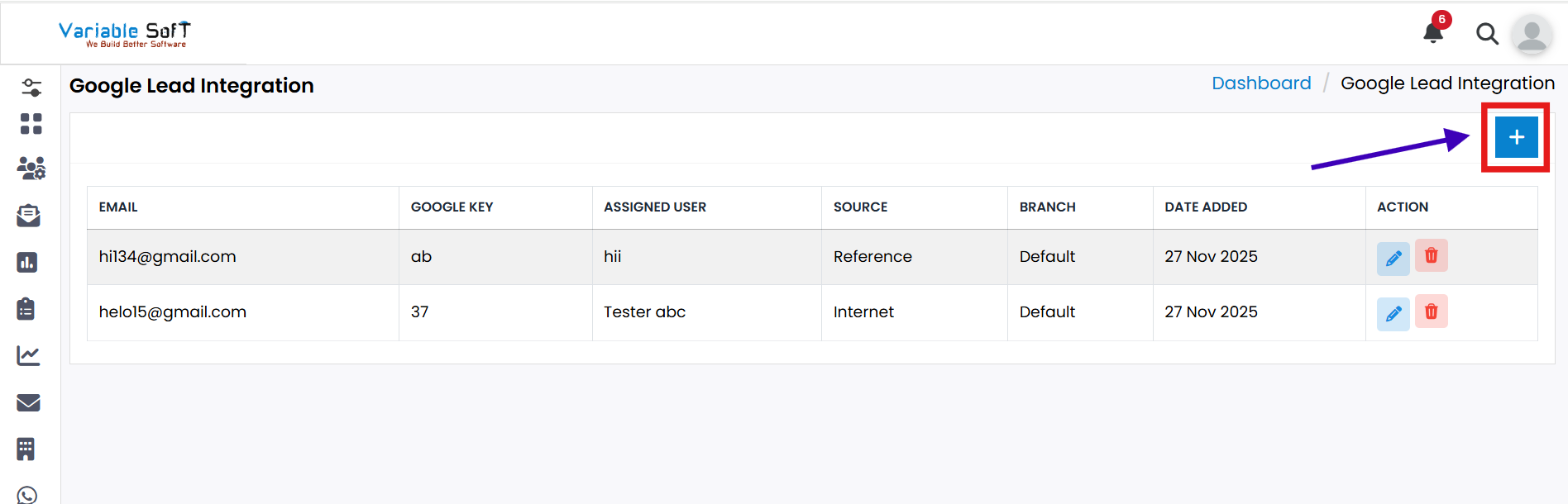This screenshot has height=504, width=1568.
Task: Click assigned user Tester abc
Action: click(x=644, y=312)
